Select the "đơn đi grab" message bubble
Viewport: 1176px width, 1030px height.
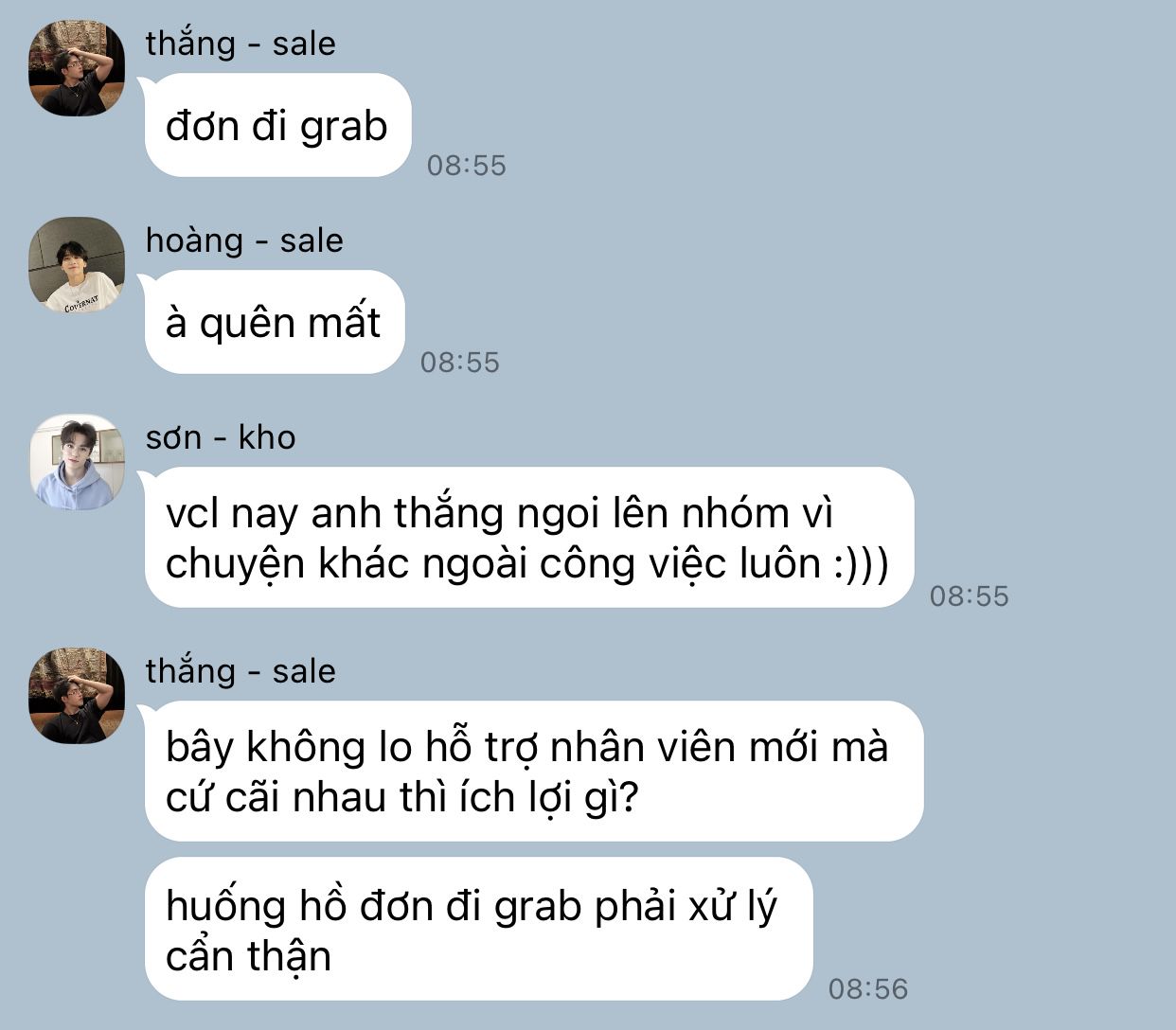277,125
